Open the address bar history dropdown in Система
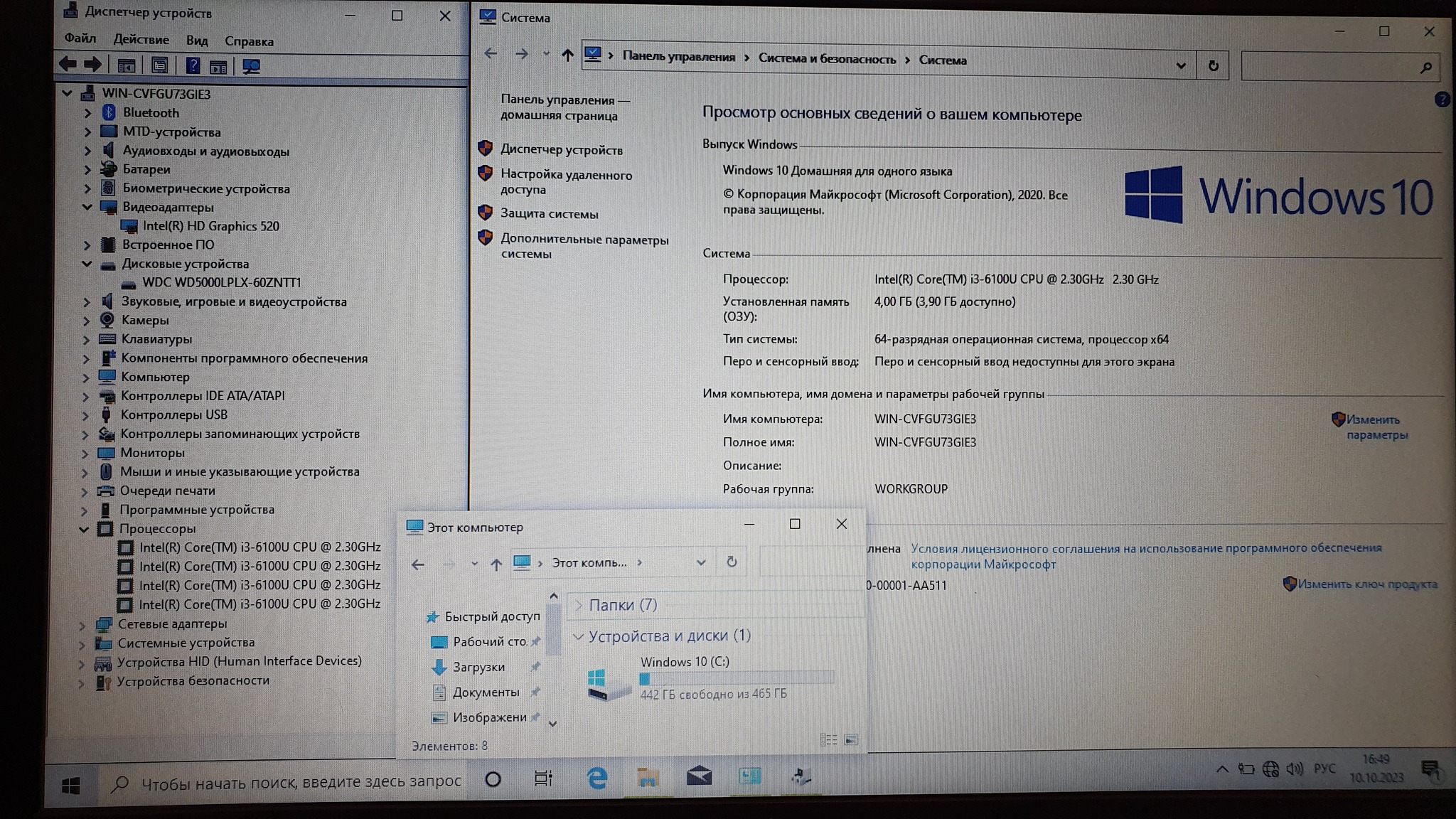The image size is (1456, 819). pos(1181,66)
